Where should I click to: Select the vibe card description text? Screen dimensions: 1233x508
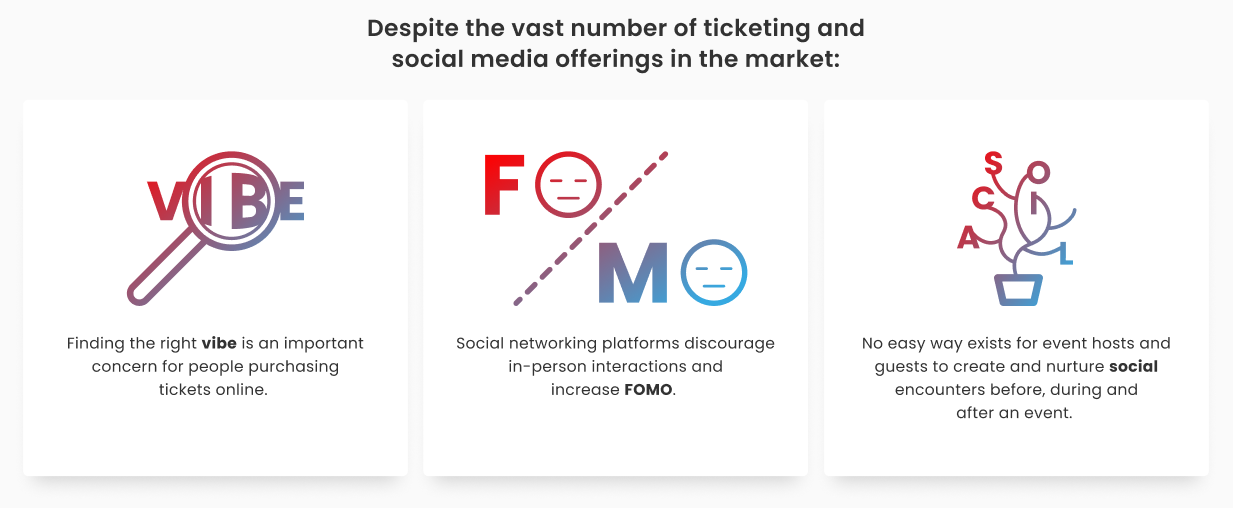[x=215, y=366]
